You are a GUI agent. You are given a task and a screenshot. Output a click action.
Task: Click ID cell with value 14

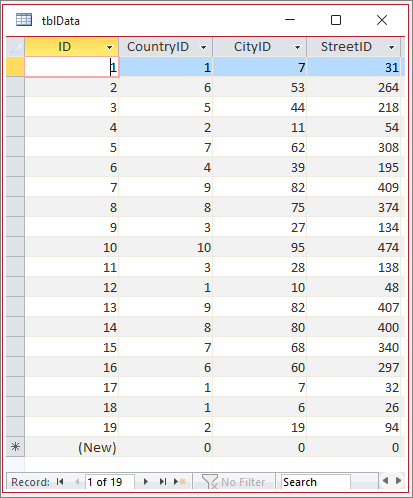[x=72, y=327]
